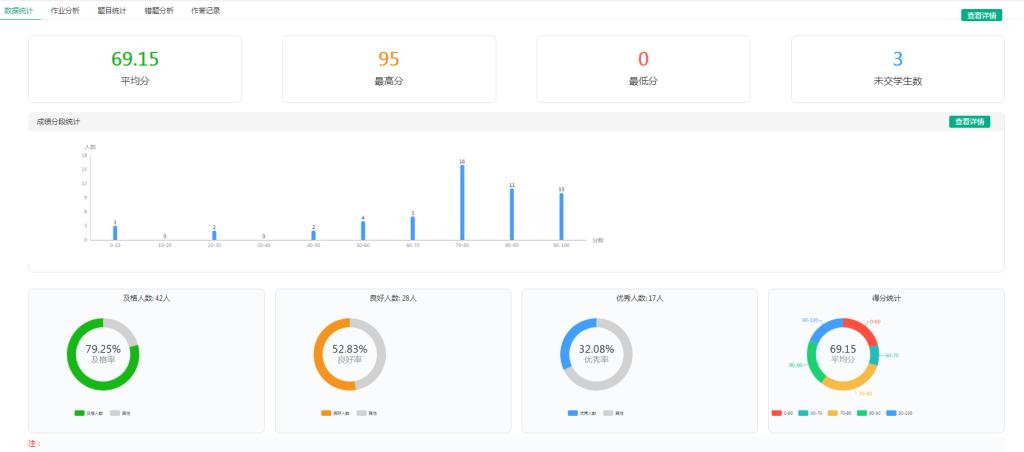Click the active 数据统计 tab
The image size is (1024, 452).
point(19,10)
